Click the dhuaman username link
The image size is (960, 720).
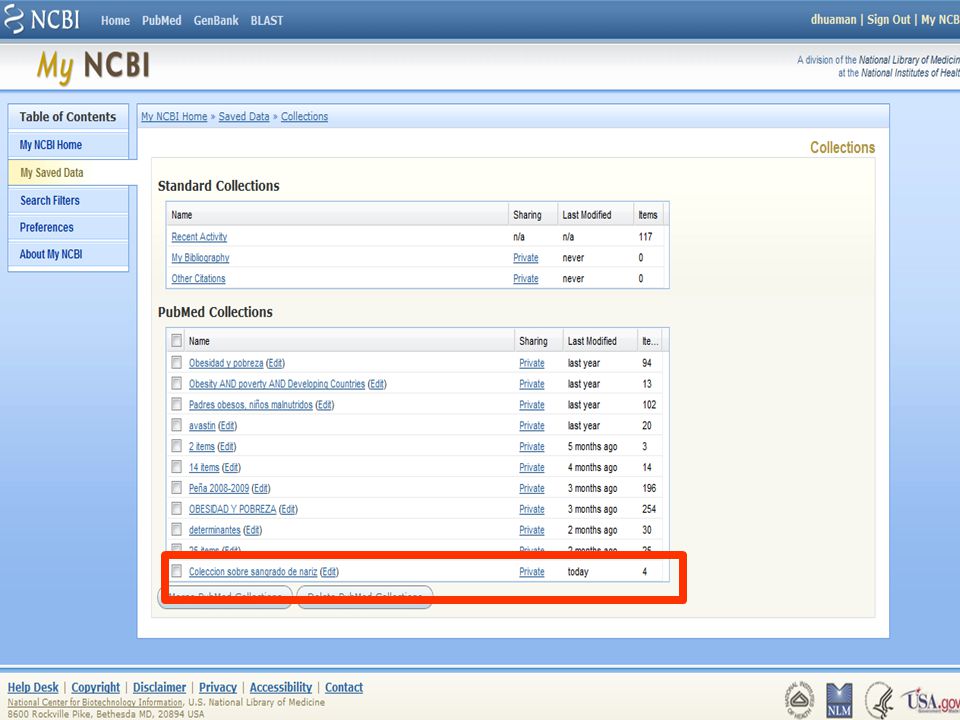(833, 20)
